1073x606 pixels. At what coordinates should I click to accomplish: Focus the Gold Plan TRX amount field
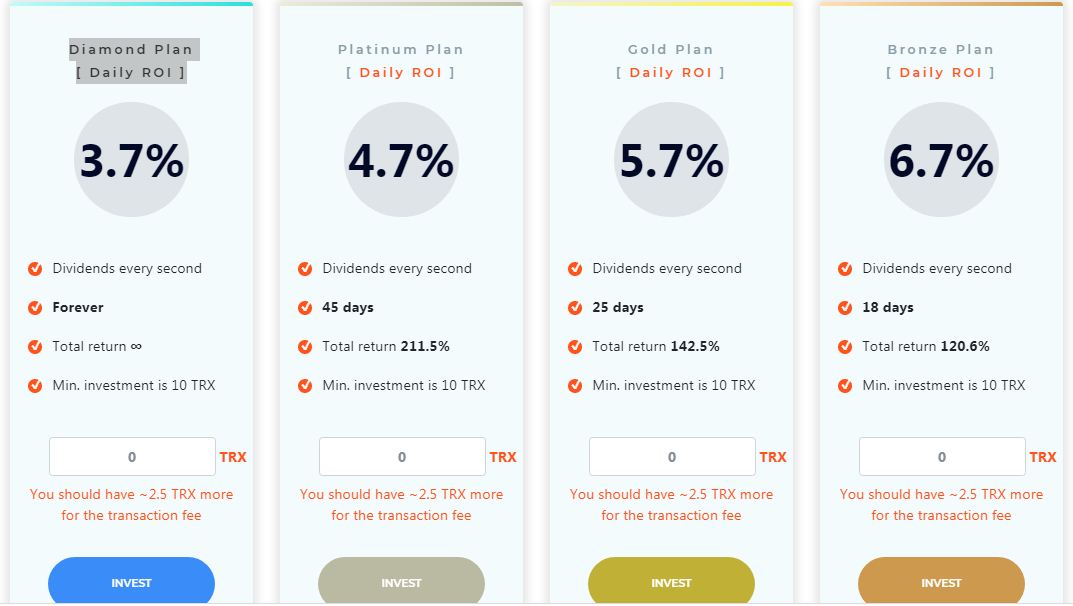[x=672, y=456]
